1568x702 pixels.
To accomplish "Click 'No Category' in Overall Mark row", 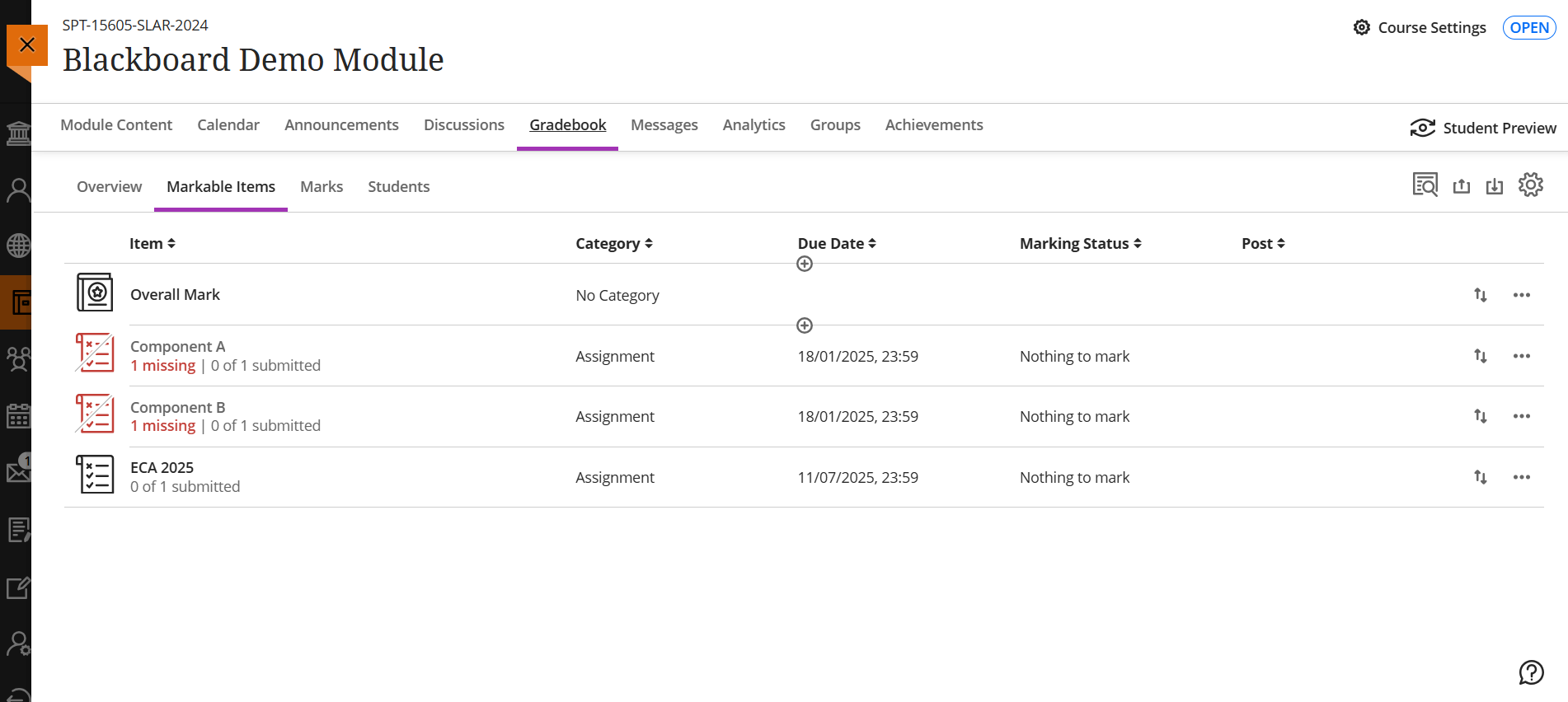I will [x=617, y=295].
